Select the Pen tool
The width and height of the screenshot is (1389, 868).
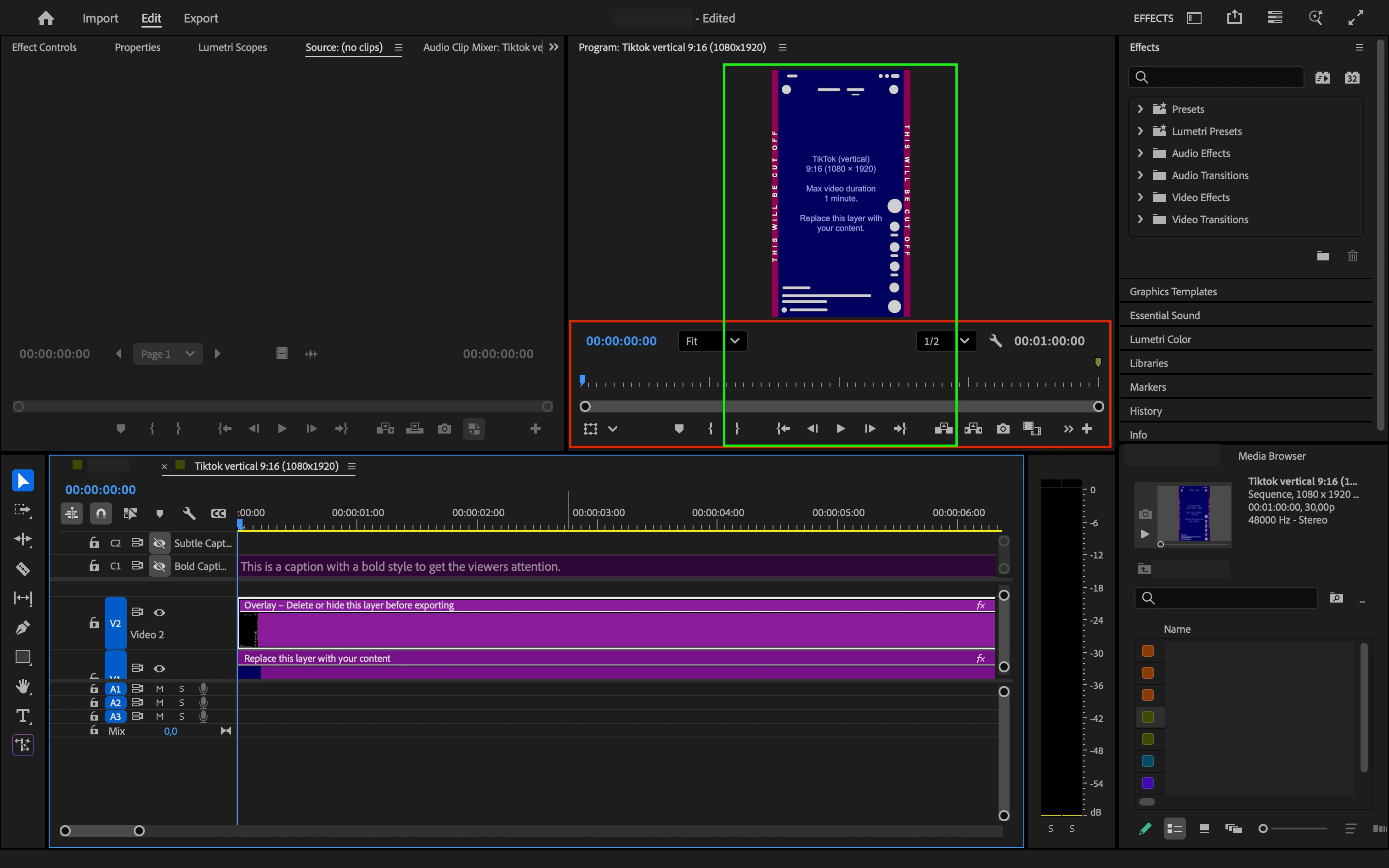coord(23,627)
